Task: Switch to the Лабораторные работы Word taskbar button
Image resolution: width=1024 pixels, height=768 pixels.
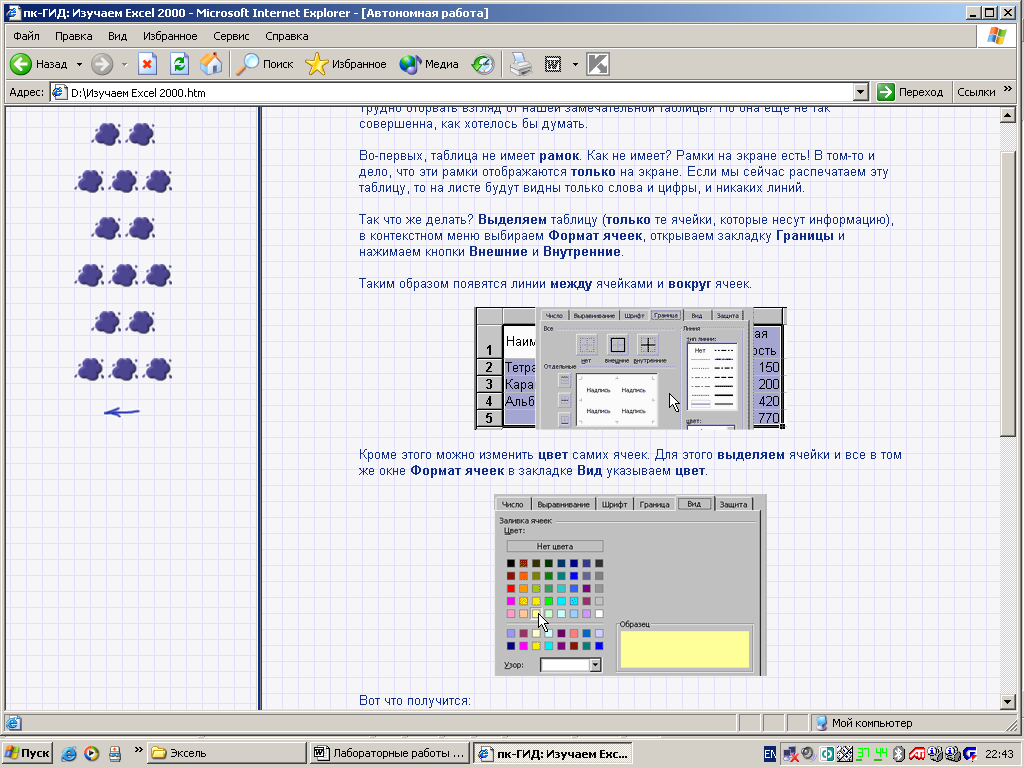Action: (x=390, y=753)
